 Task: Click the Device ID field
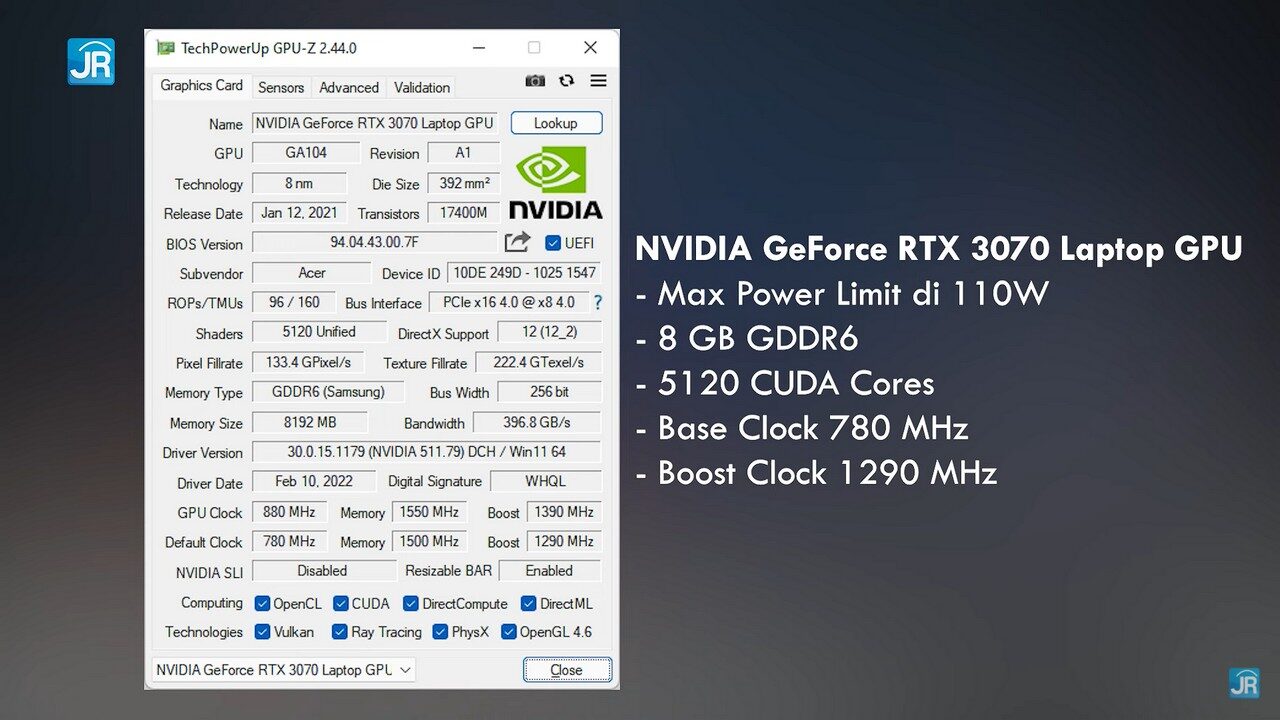pyautogui.click(x=525, y=272)
